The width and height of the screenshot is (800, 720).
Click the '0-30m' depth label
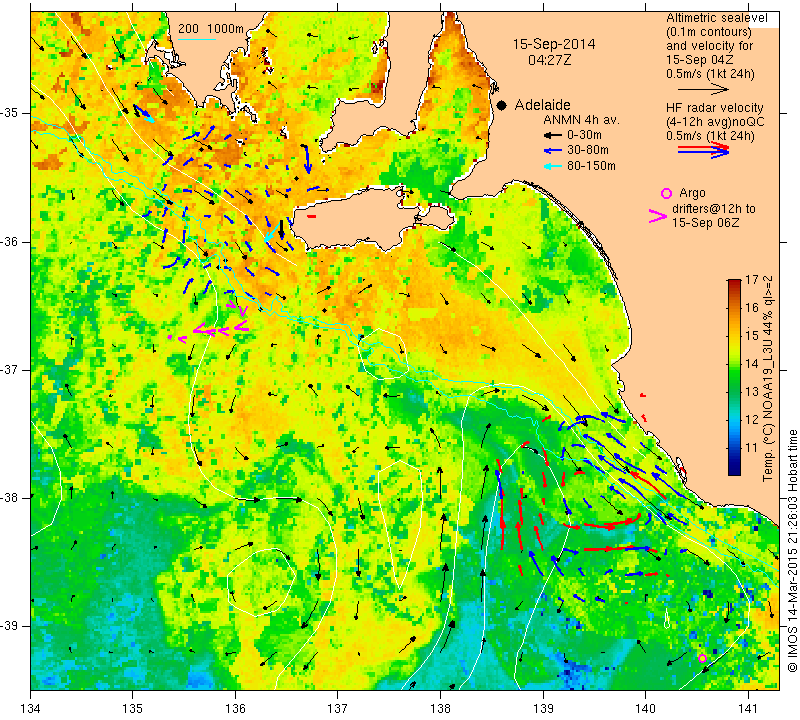coord(584,135)
